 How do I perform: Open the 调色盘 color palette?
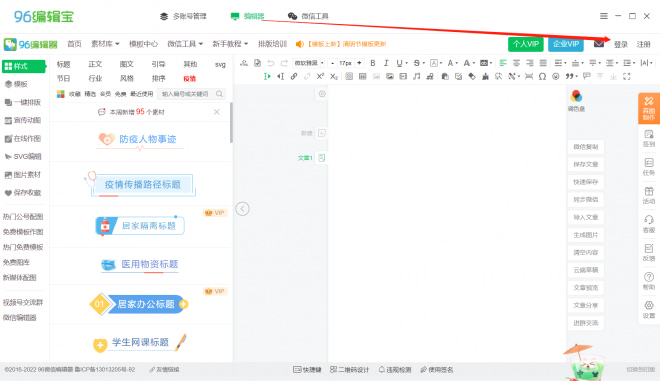click(x=576, y=100)
